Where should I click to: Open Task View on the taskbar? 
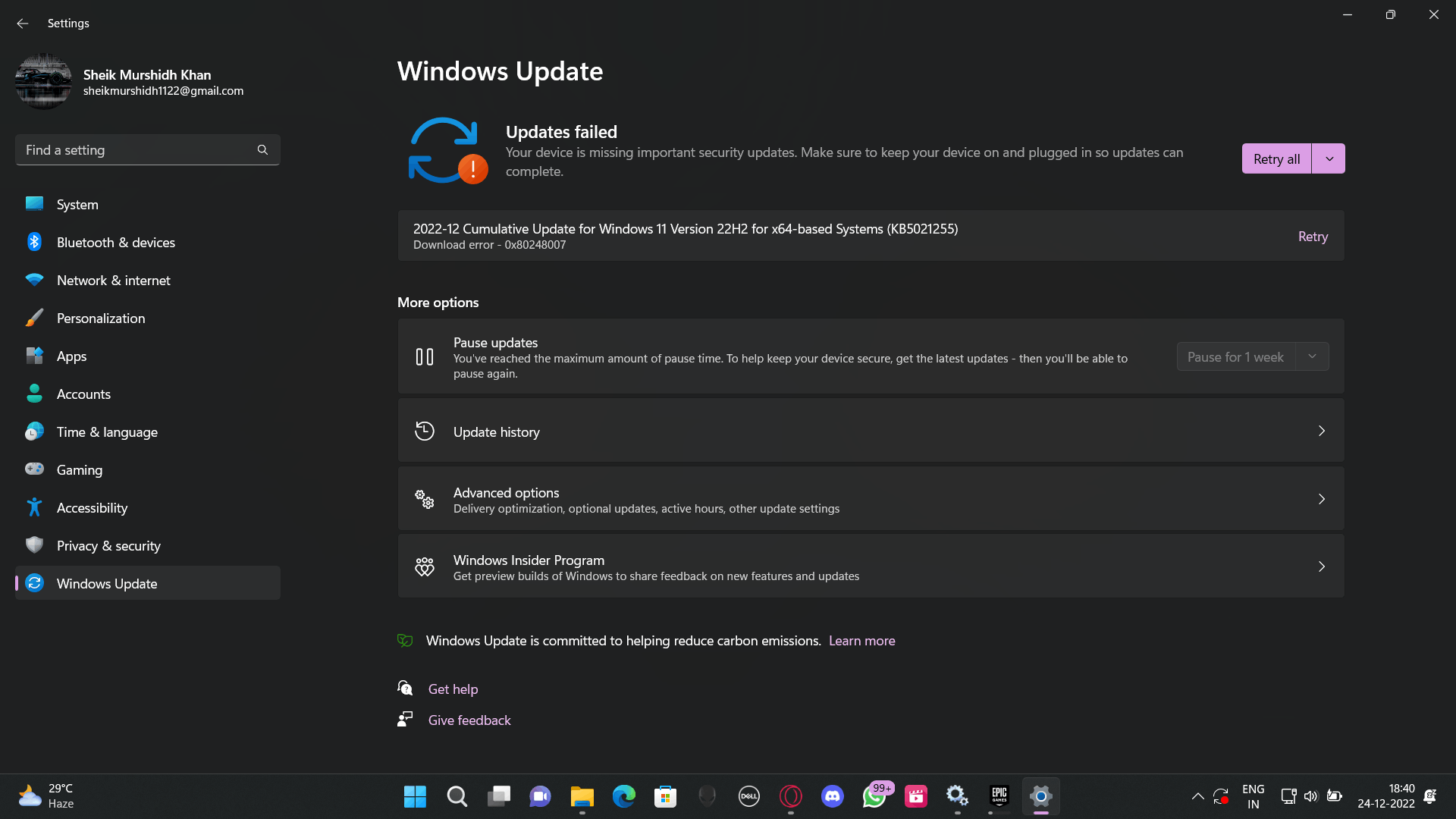click(x=498, y=796)
